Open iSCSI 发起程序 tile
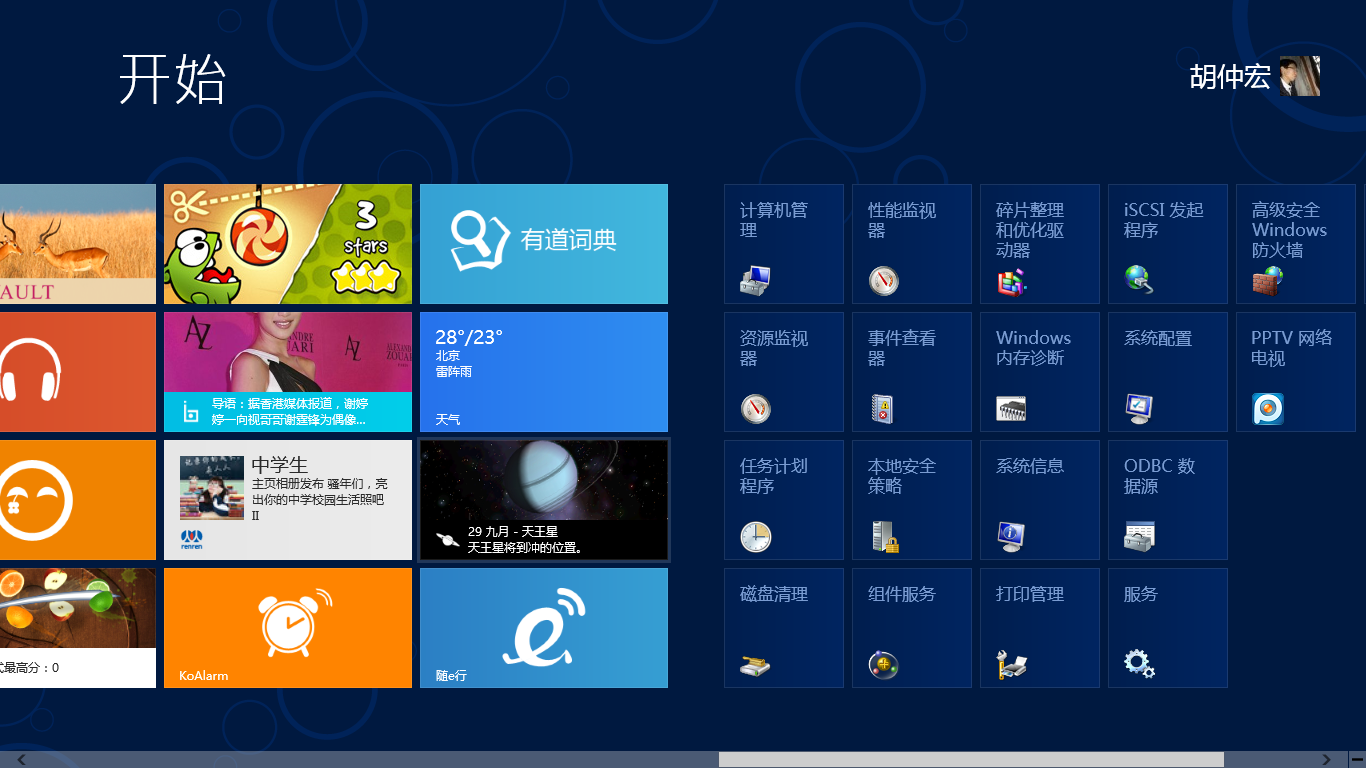Image resolution: width=1366 pixels, height=768 pixels. [1168, 244]
